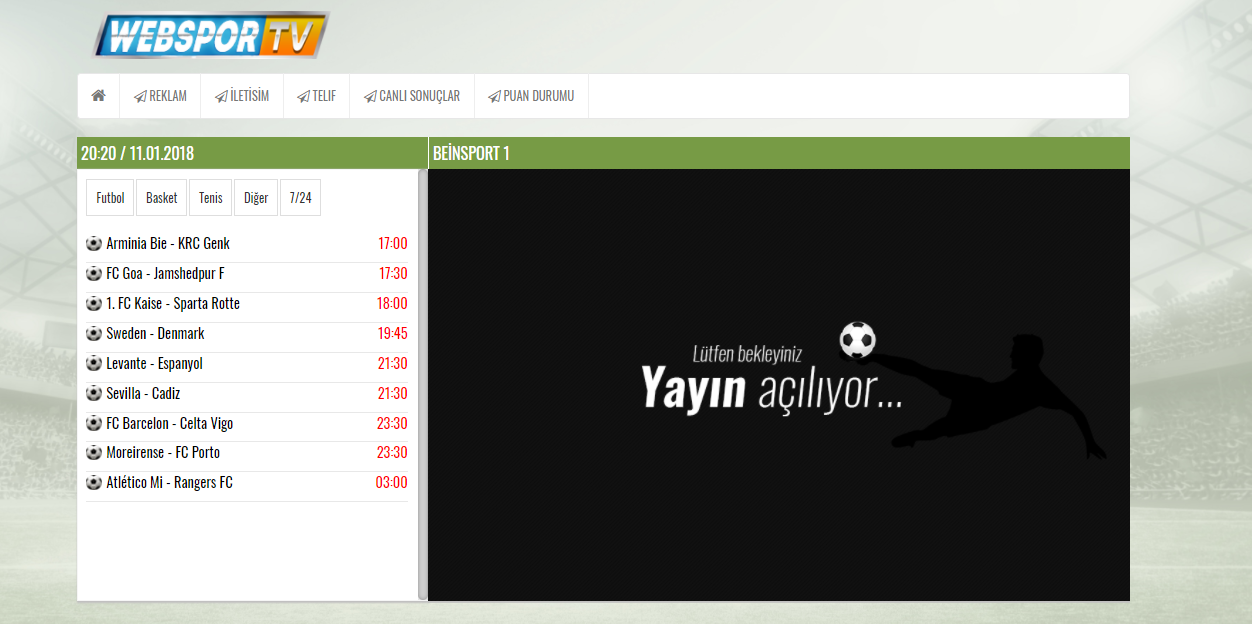Open the FC Goa - Jamshedpur F stream

tap(165, 273)
